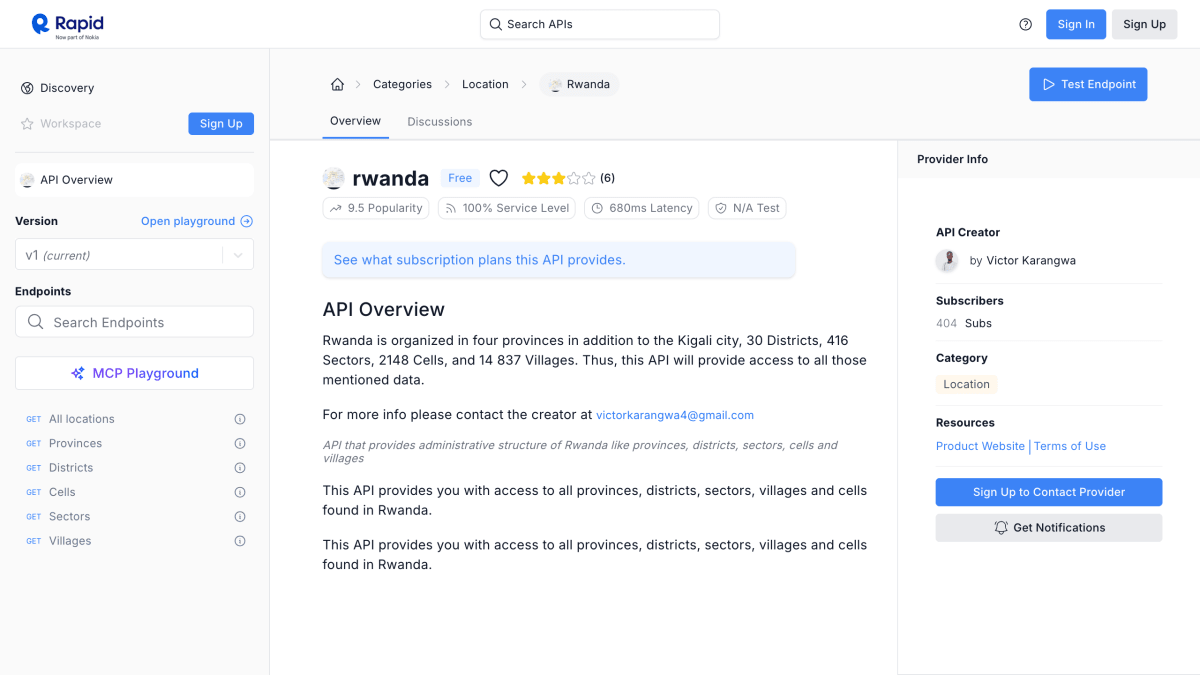The height and width of the screenshot is (675, 1200).
Task: Click the 404 Subs count
Action: (x=964, y=323)
